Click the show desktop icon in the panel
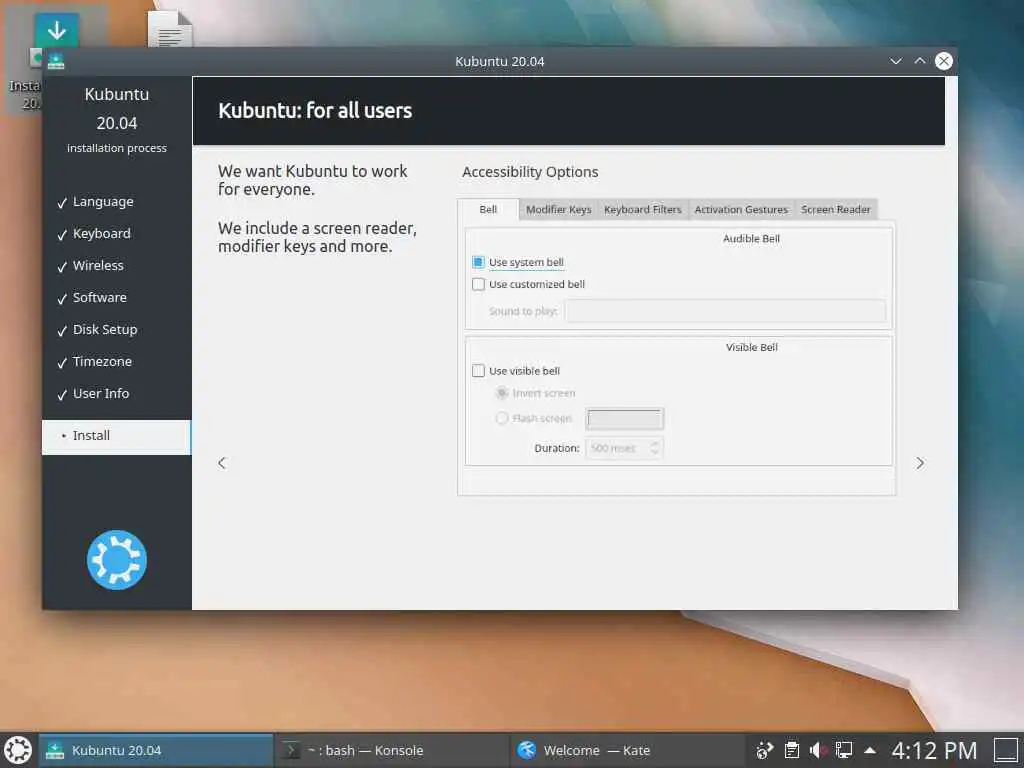 [x=1006, y=750]
